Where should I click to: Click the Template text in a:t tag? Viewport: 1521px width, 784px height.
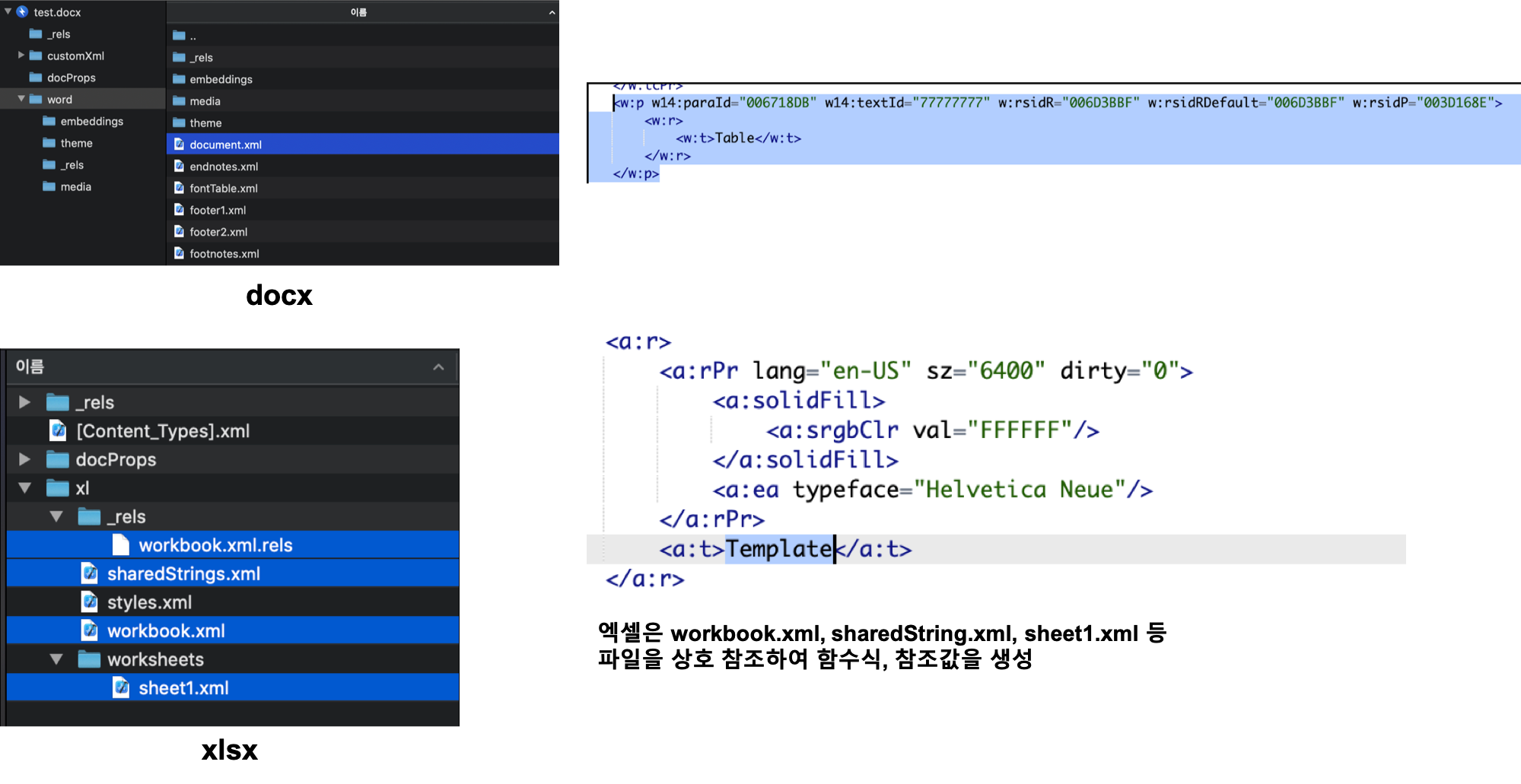(779, 548)
